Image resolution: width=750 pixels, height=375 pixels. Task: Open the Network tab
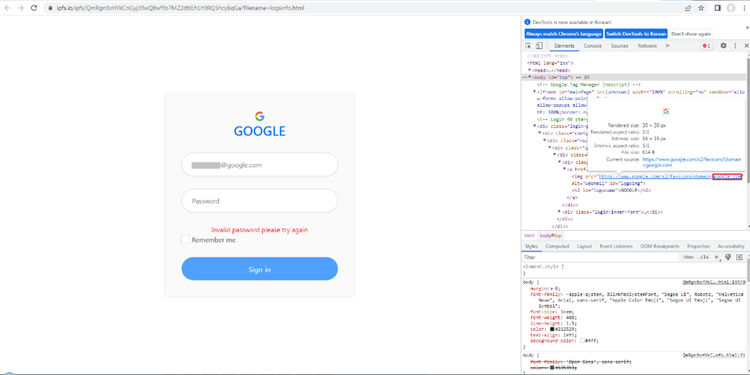click(647, 46)
